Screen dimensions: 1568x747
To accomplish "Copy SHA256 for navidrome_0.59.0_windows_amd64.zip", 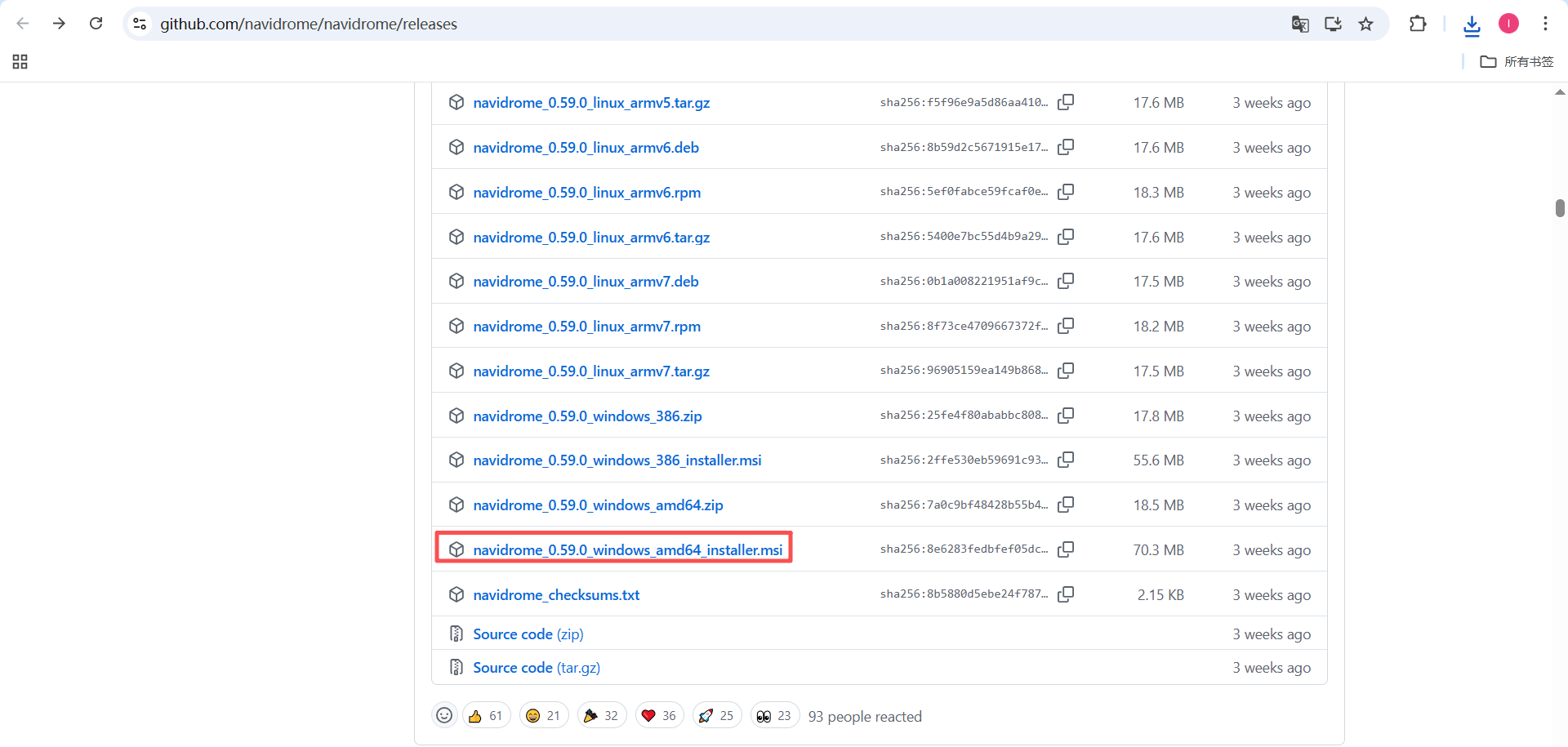I will coord(1066,505).
